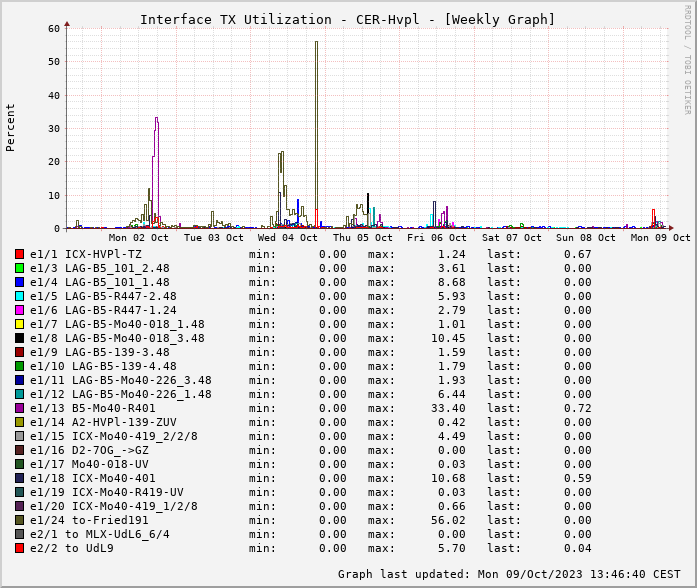Click the Graph last updated timestamp

click(x=510, y=574)
